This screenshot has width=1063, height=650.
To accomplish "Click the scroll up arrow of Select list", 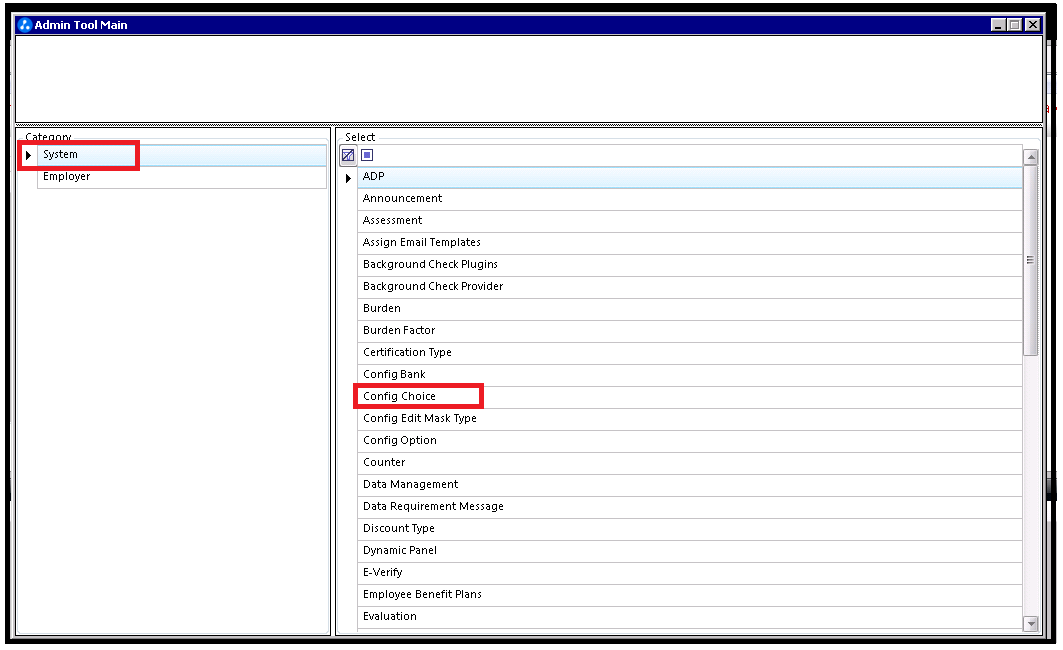I will 1030,157.
